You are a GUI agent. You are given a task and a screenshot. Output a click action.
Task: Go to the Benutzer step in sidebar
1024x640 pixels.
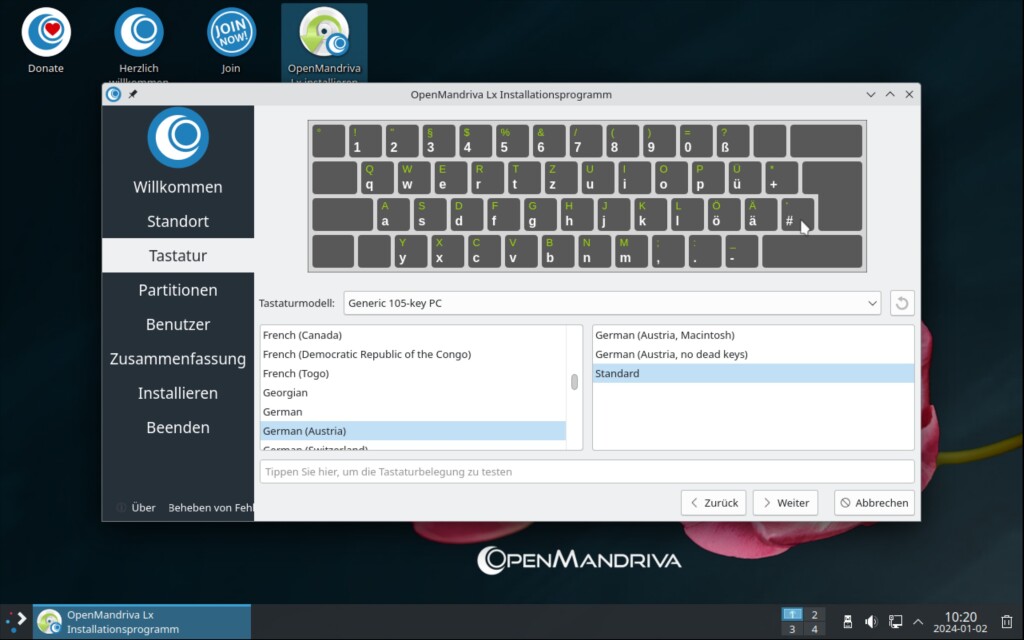tap(178, 325)
